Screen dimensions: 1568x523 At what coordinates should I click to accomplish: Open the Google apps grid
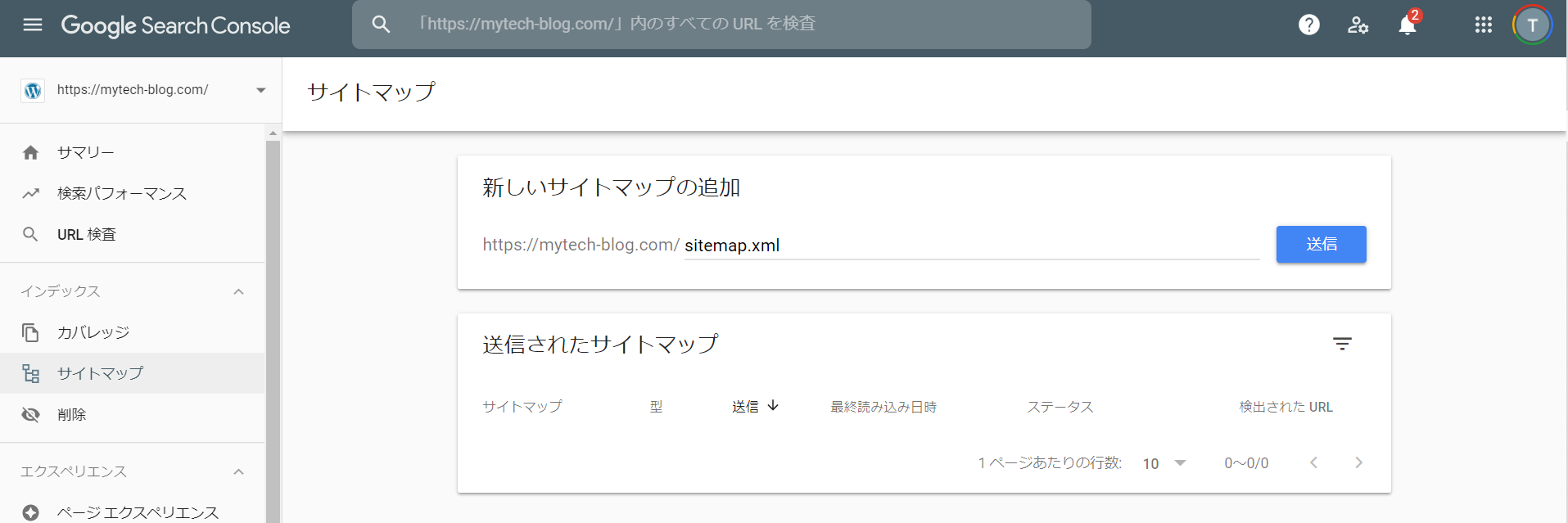(1483, 25)
